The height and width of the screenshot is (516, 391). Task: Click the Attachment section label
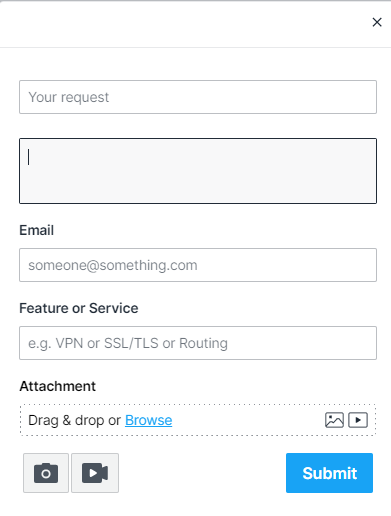(x=58, y=386)
